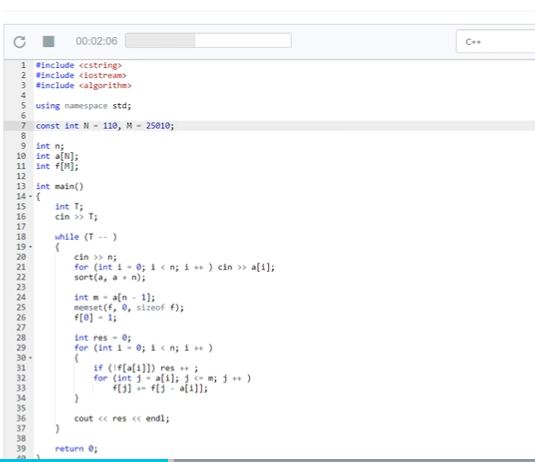
Task: Click the 00:02:06 elapsed time label
Action: [x=97, y=41]
